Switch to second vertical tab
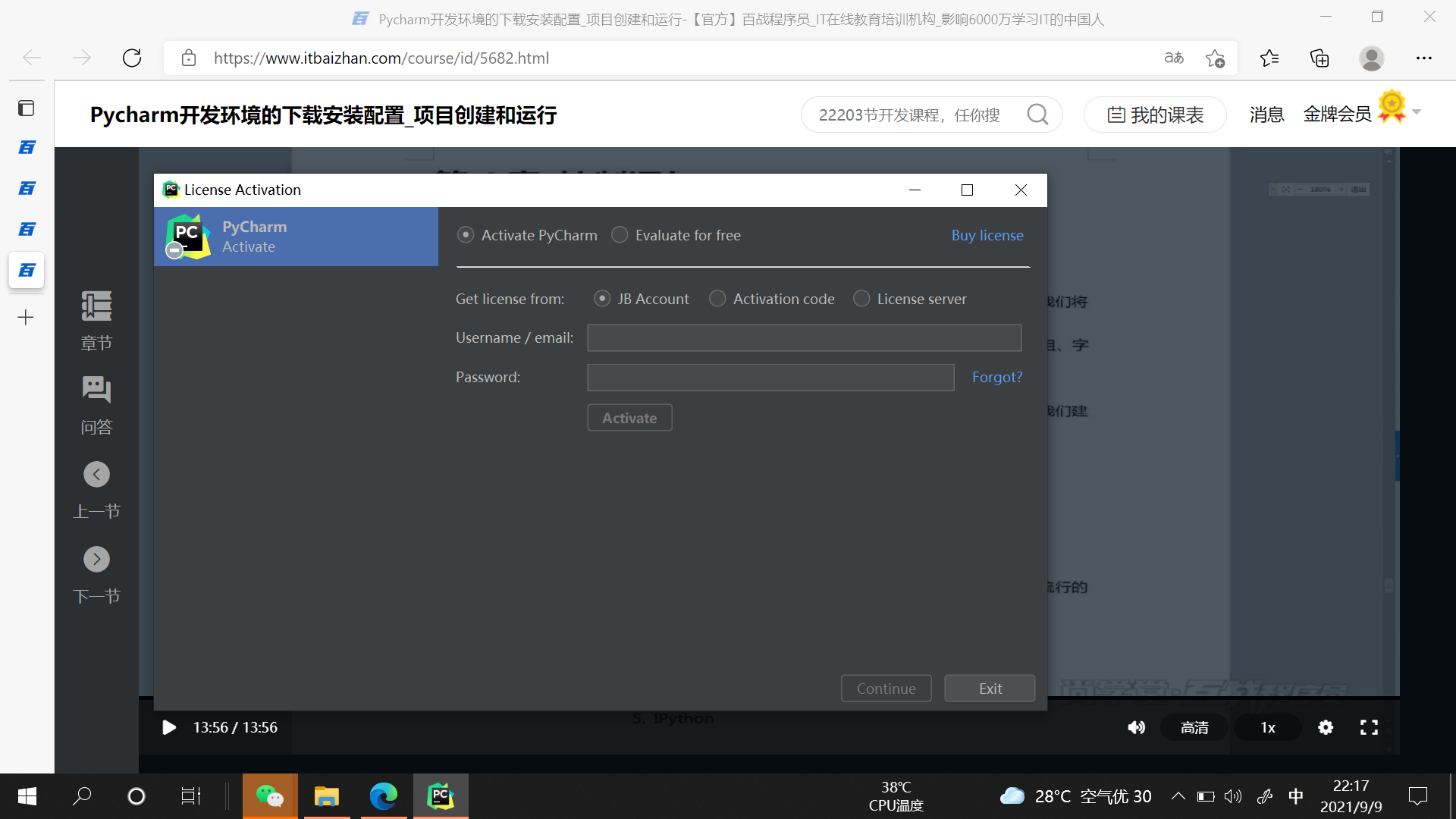 27,188
